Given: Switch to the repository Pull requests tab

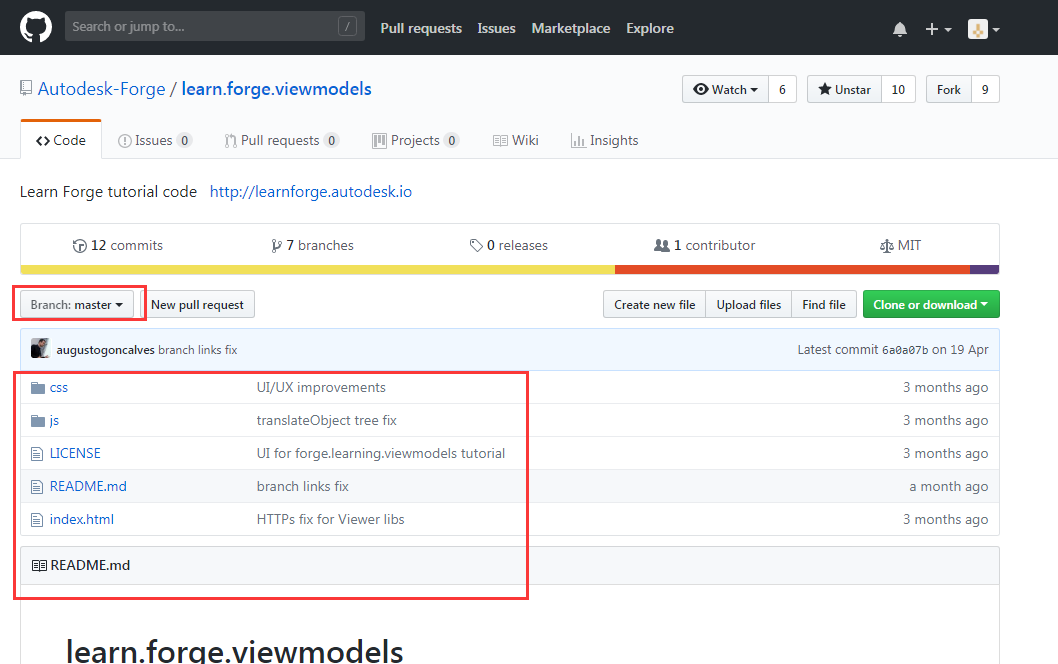Looking at the screenshot, I should point(281,140).
